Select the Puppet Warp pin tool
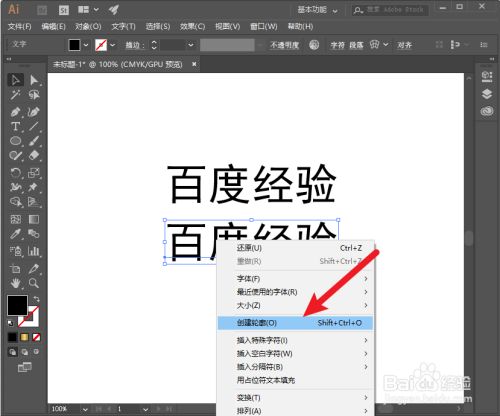 point(34,187)
